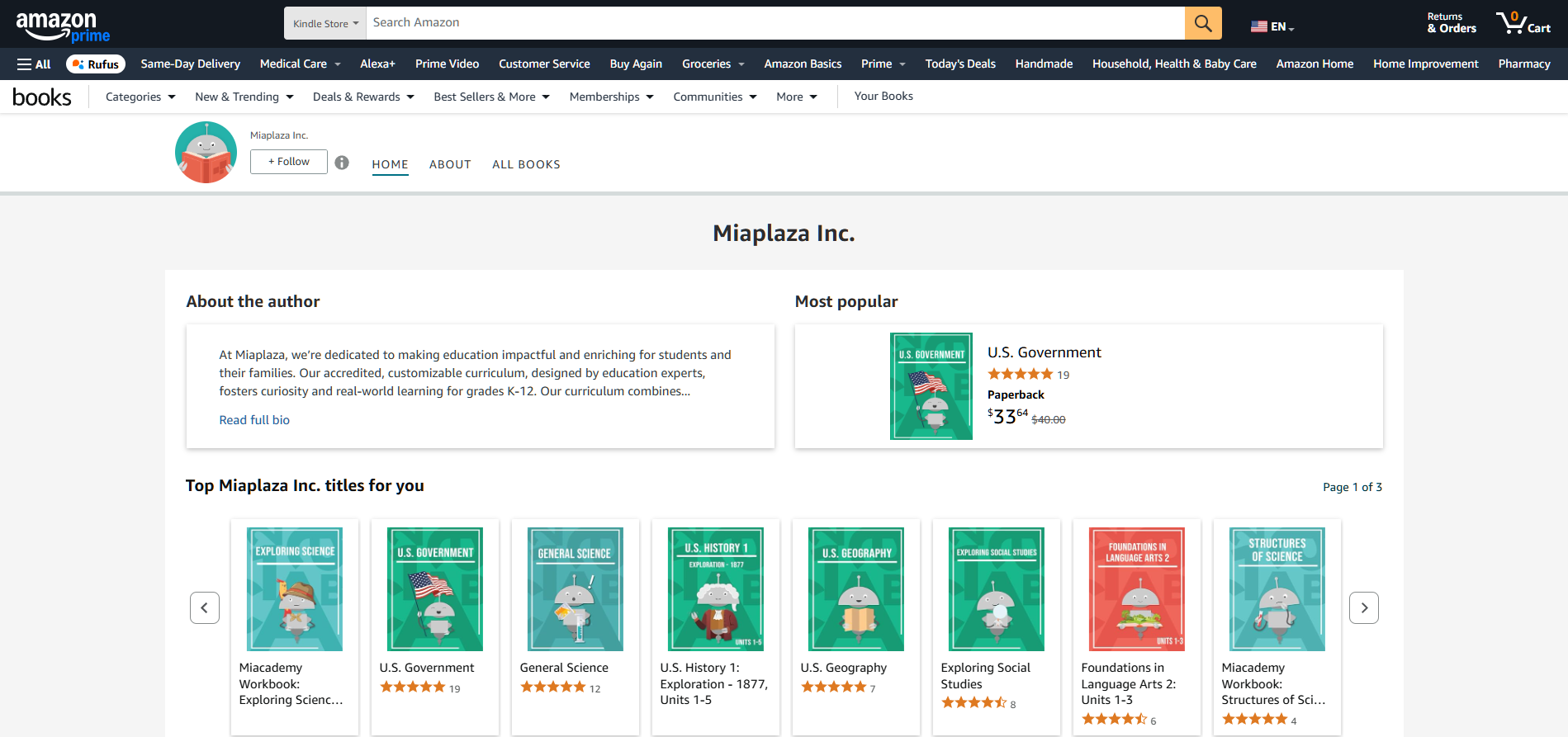The width and height of the screenshot is (1568, 737).
Task: Open Customer Service nav item
Action: (544, 64)
